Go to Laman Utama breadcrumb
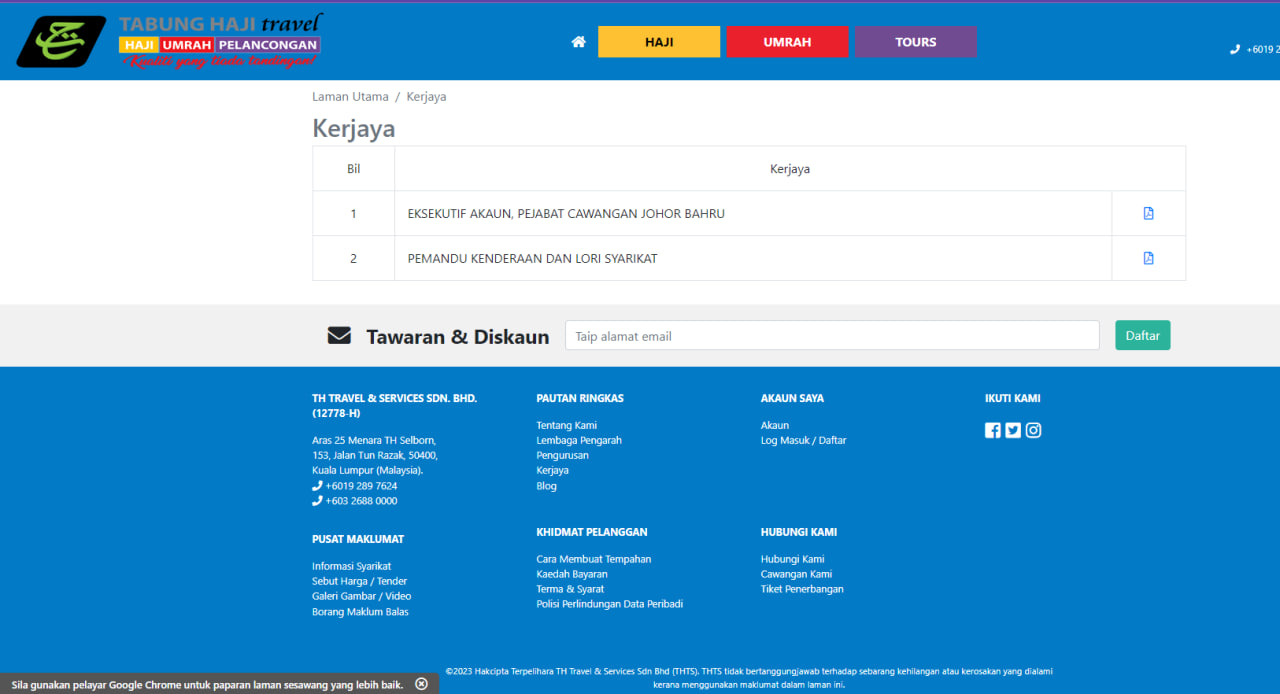This screenshot has width=1280, height=694. 350,97
